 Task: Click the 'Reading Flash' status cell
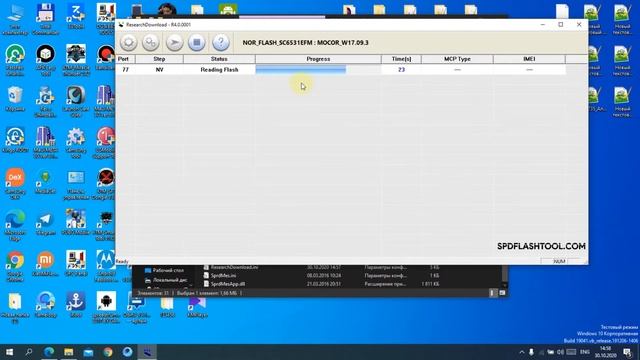[219, 70]
